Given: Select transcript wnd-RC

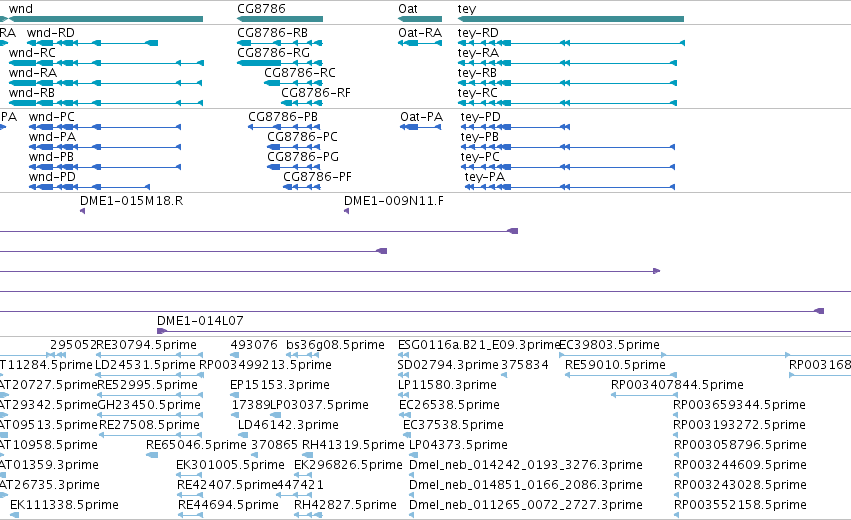Looking at the screenshot, I should [x=32, y=53].
